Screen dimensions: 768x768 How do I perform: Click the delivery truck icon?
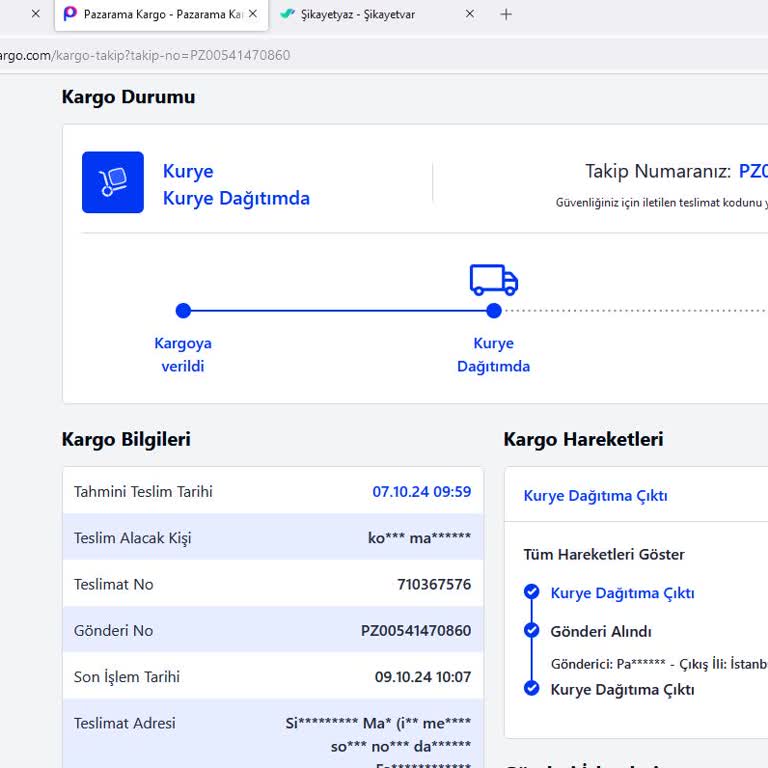494,280
